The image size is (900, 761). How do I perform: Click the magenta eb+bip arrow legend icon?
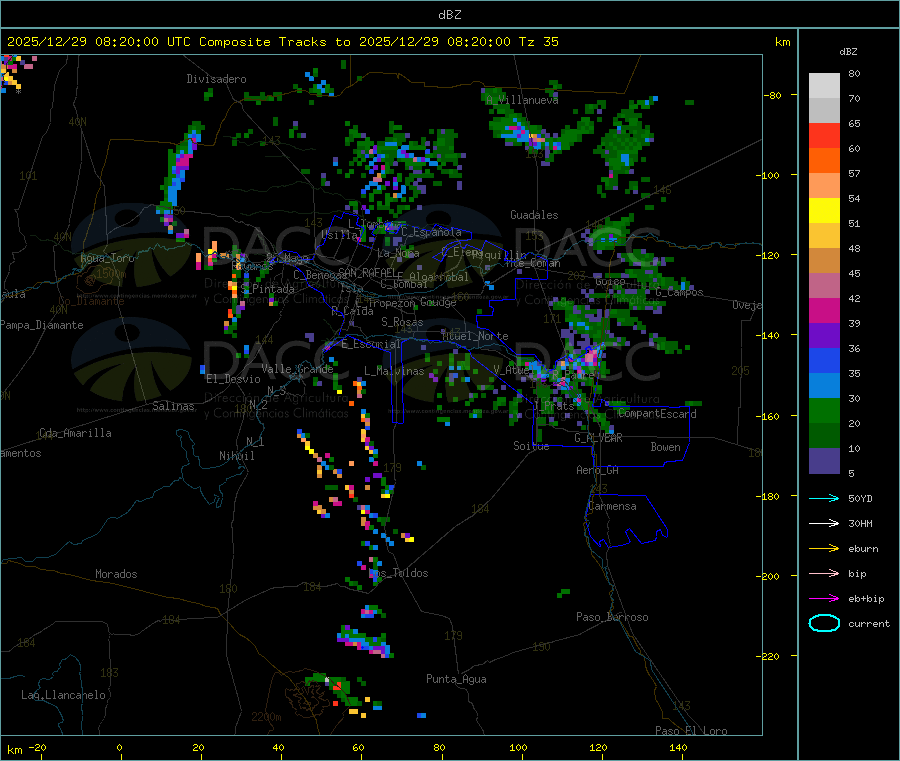[824, 599]
